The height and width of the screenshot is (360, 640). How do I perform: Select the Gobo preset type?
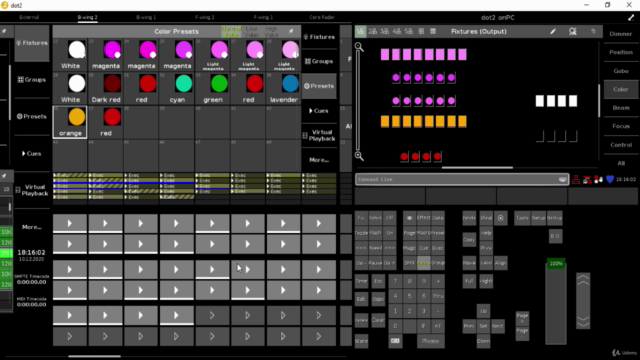pos(621,71)
